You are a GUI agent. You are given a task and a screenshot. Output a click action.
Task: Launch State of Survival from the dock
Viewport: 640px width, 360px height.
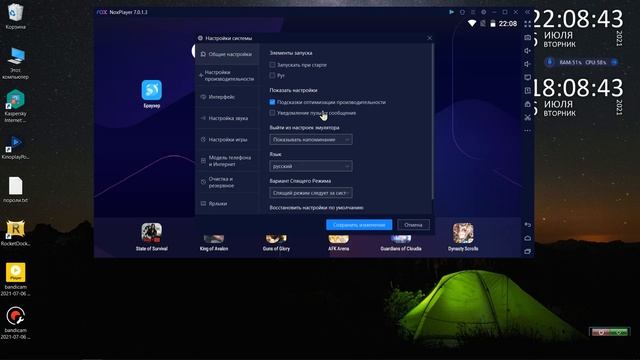151,233
